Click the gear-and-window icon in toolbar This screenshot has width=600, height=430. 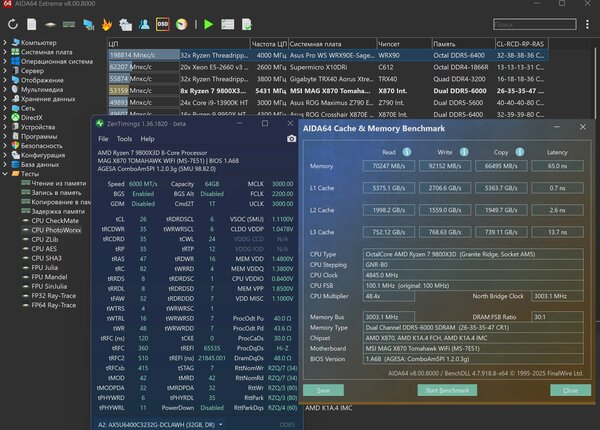coord(126,24)
